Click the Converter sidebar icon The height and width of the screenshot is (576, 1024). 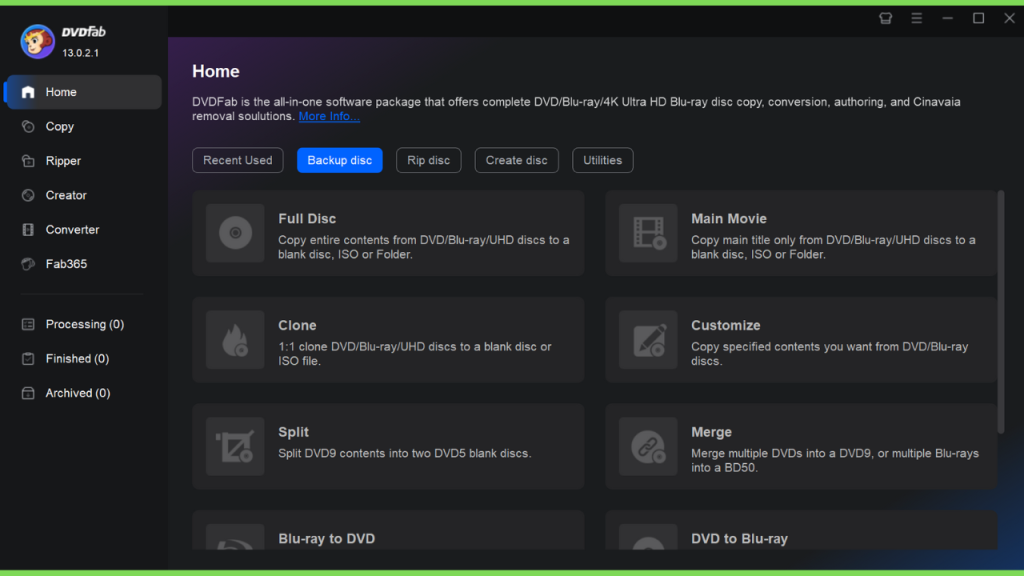point(28,230)
